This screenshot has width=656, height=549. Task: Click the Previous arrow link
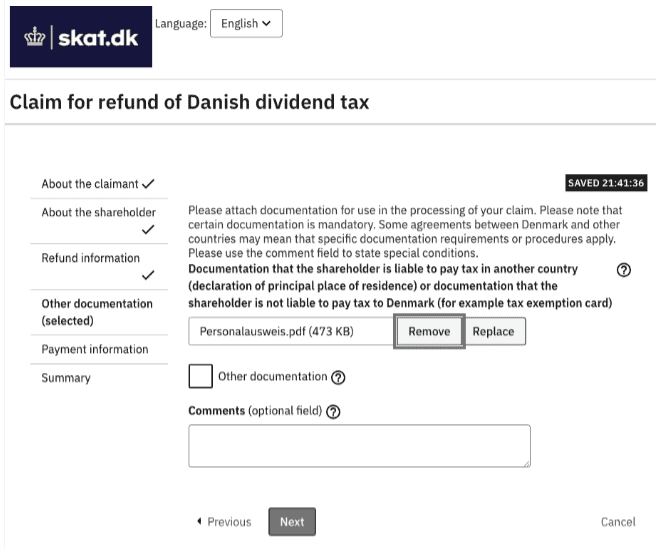(224, 521)
